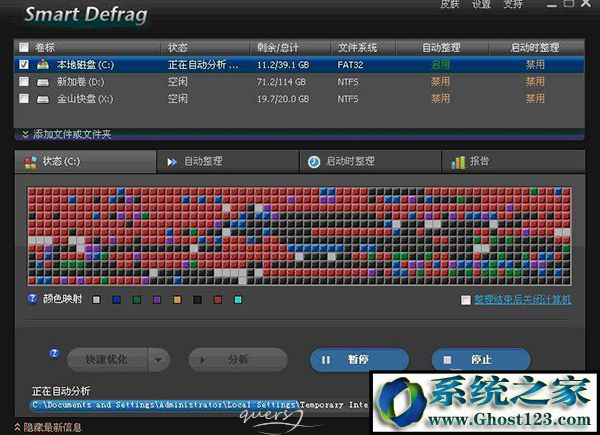Open 设置 menu in title bar

(481, 4)
